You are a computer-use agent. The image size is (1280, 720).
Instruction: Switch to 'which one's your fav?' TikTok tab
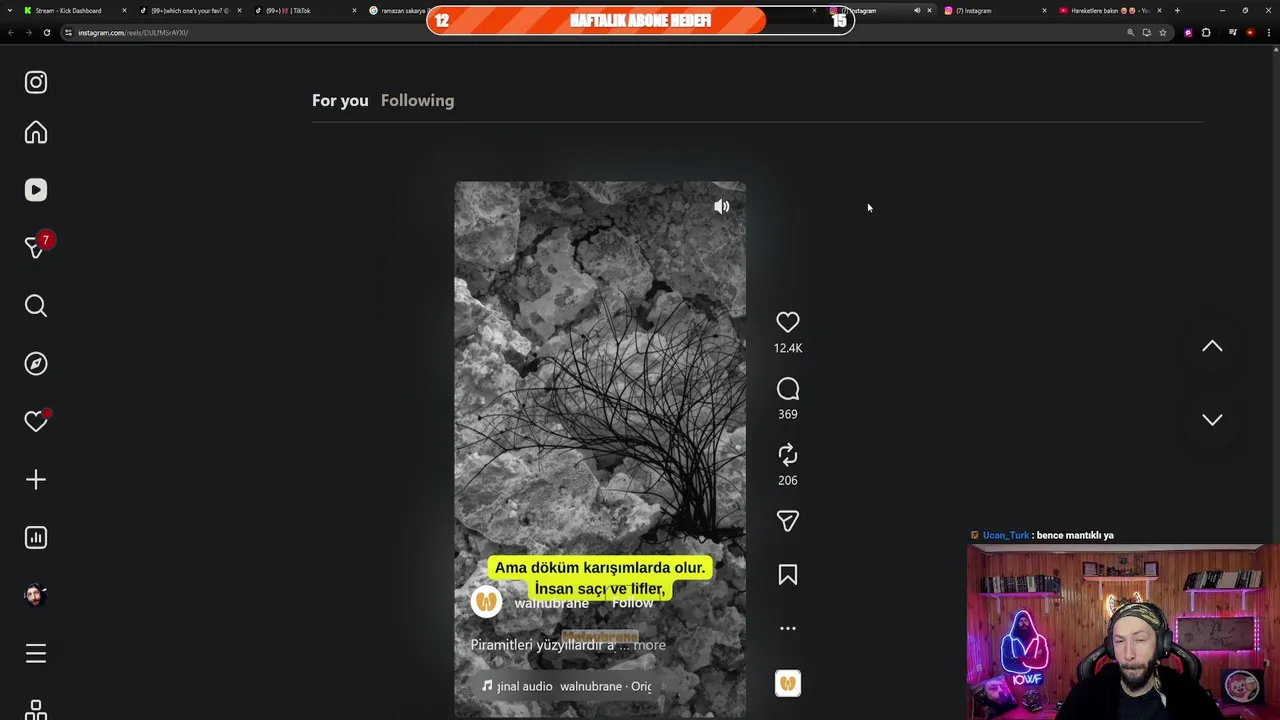(x=188, y=10)
